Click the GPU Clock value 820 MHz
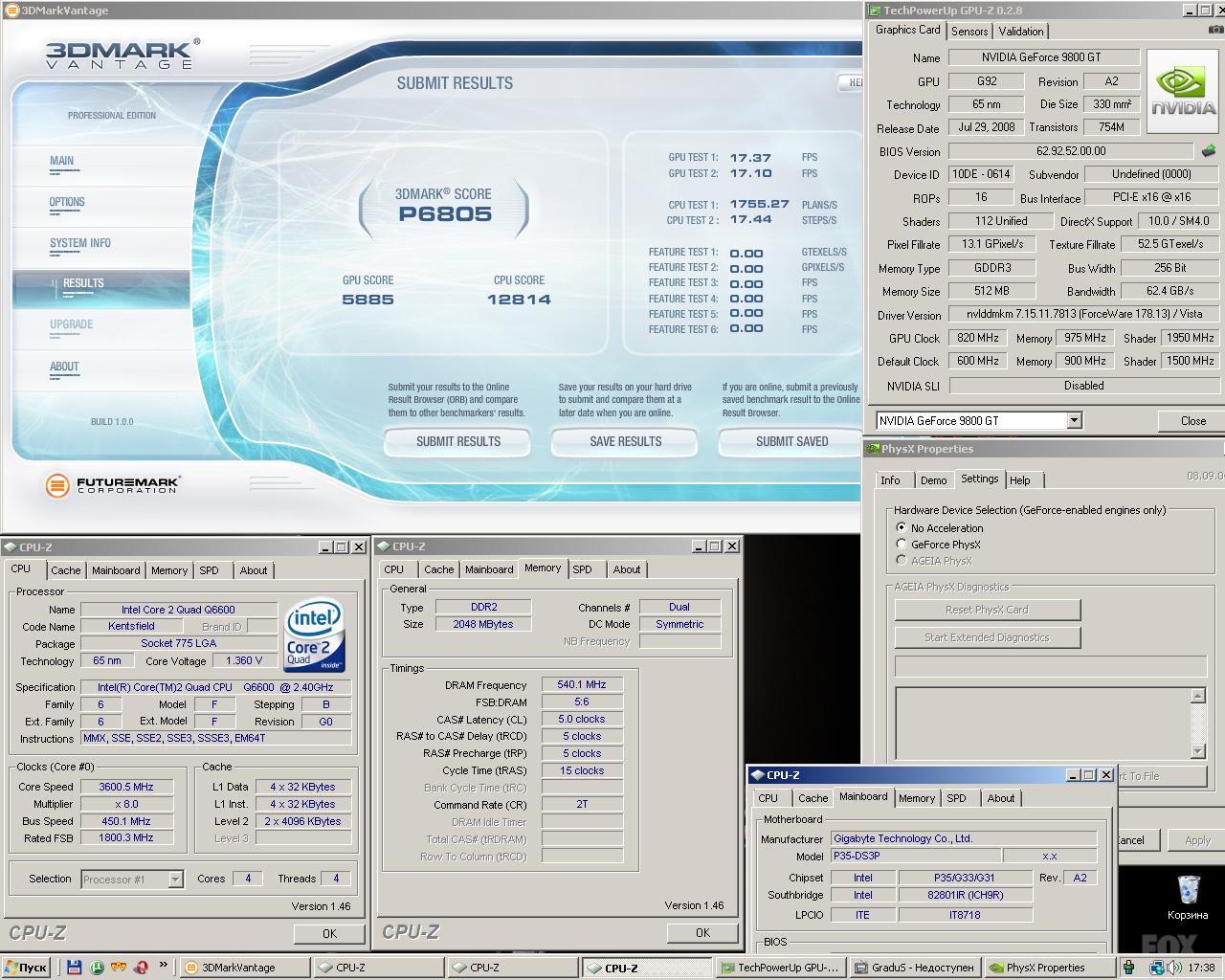Screen dimensions: 1225x980 [x=978, y=338]
